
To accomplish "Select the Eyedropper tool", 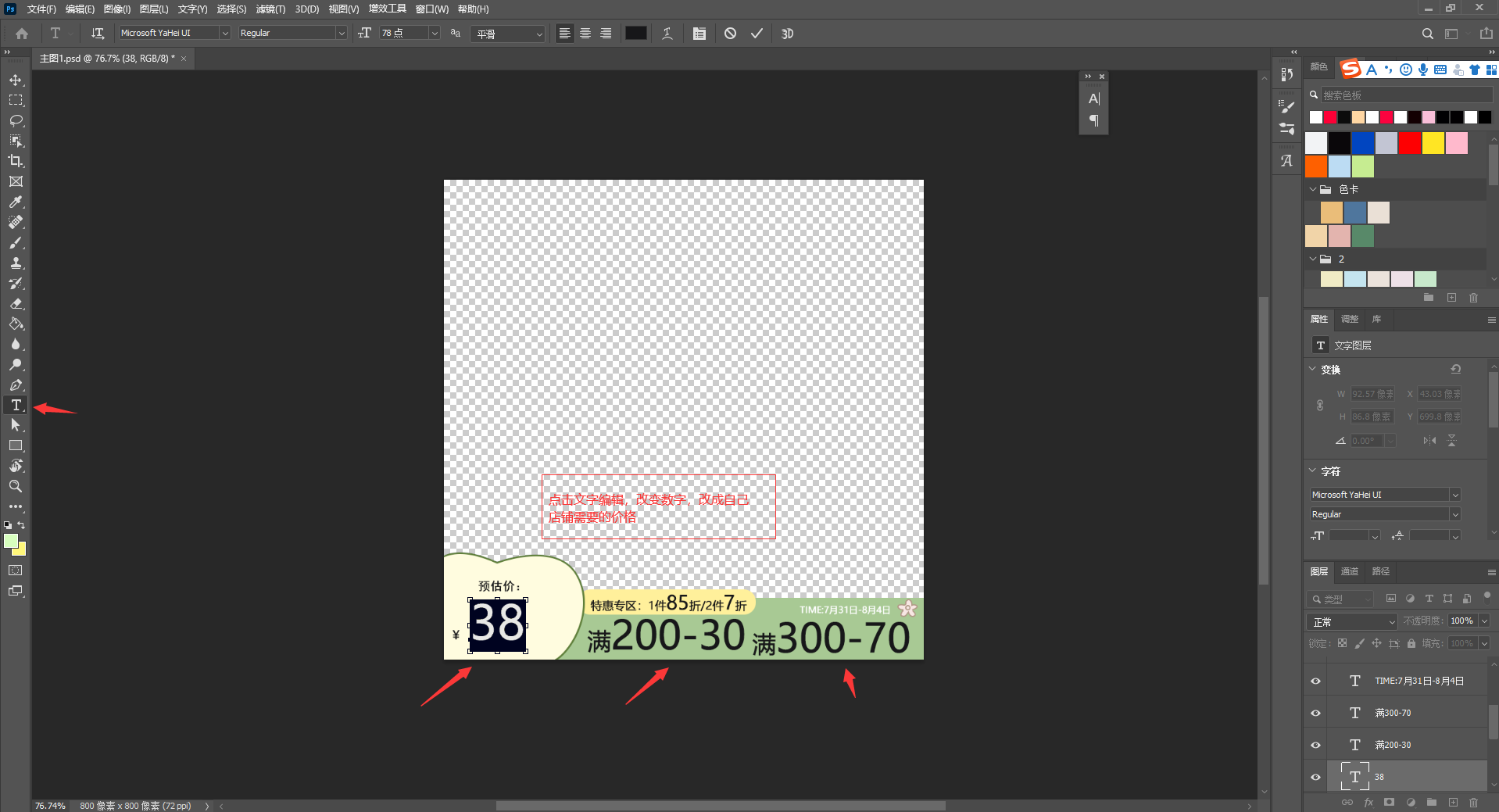I will coord(16,202).
